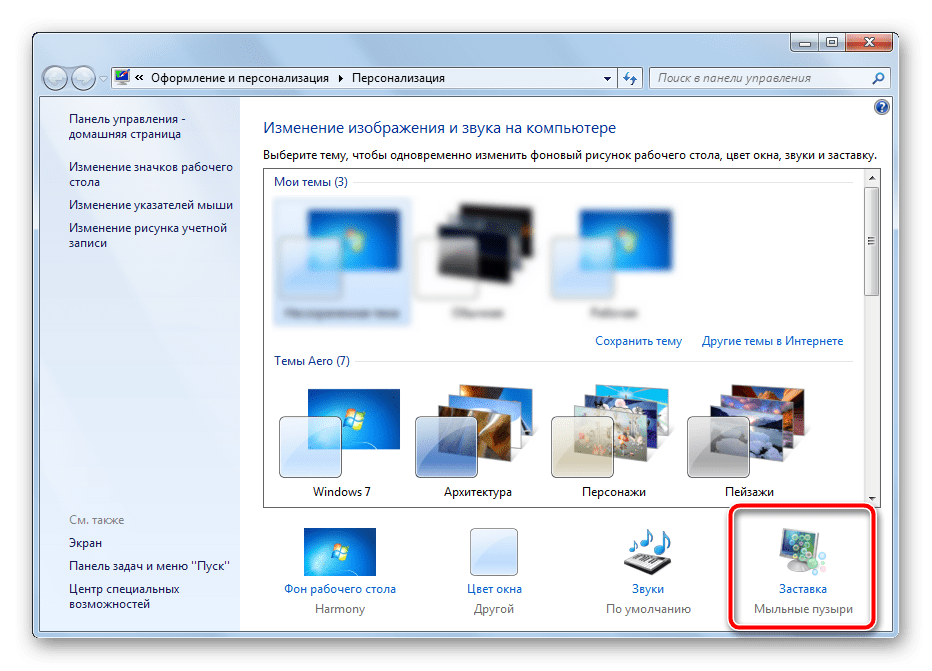
Task: Open recent pages dropdown next to navigation arrows
Action: (103, 78)
